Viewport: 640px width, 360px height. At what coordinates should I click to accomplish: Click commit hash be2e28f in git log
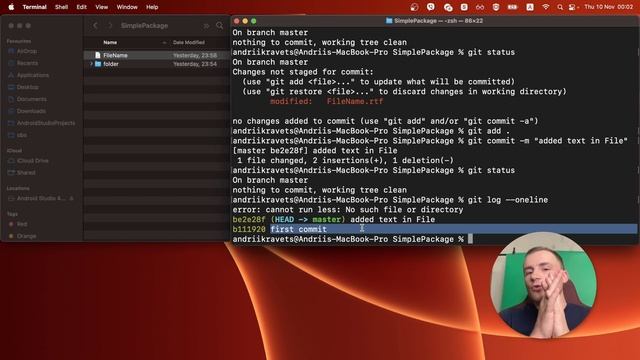[x=249, y=220]
